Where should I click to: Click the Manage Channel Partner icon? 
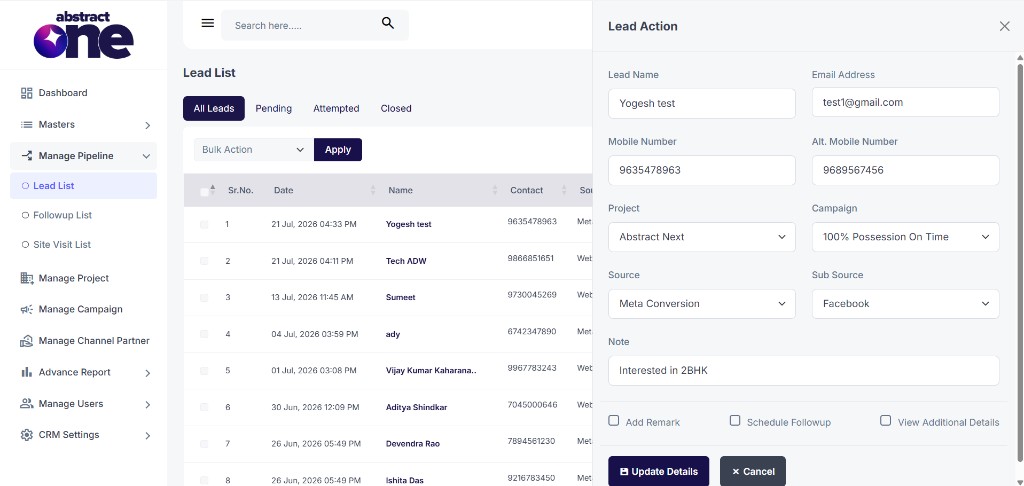pos(27,341)
